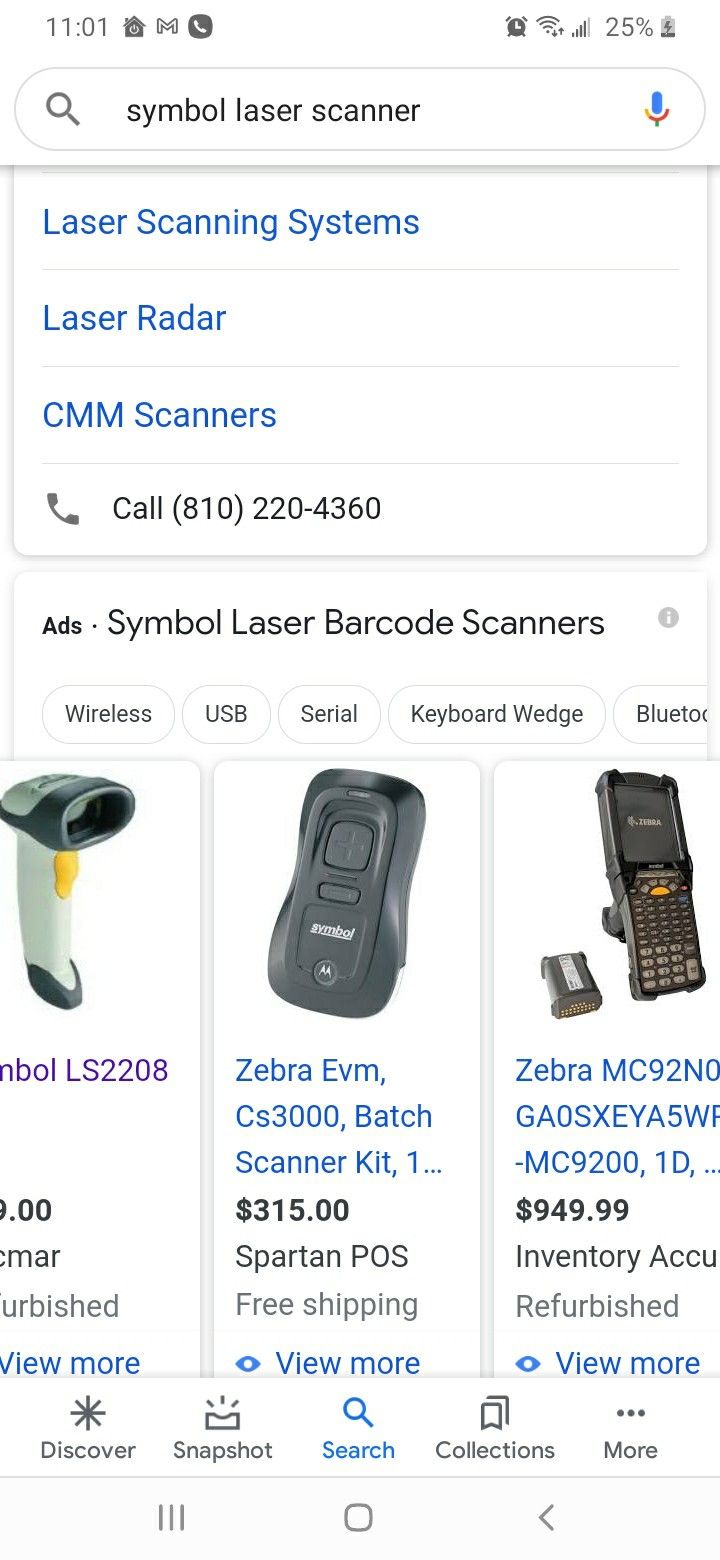Open the Laser Scanning Systems link
The width and height of the screenshot is (720, 1560).
231,222
